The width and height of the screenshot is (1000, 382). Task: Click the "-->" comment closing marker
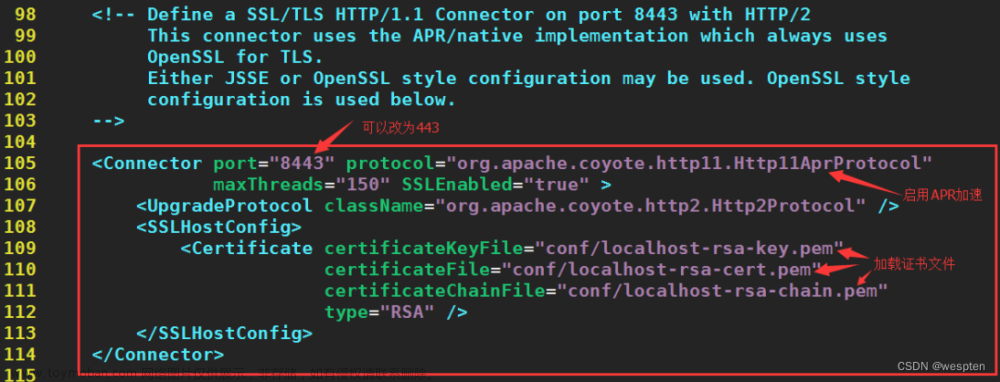click(108, 121)
